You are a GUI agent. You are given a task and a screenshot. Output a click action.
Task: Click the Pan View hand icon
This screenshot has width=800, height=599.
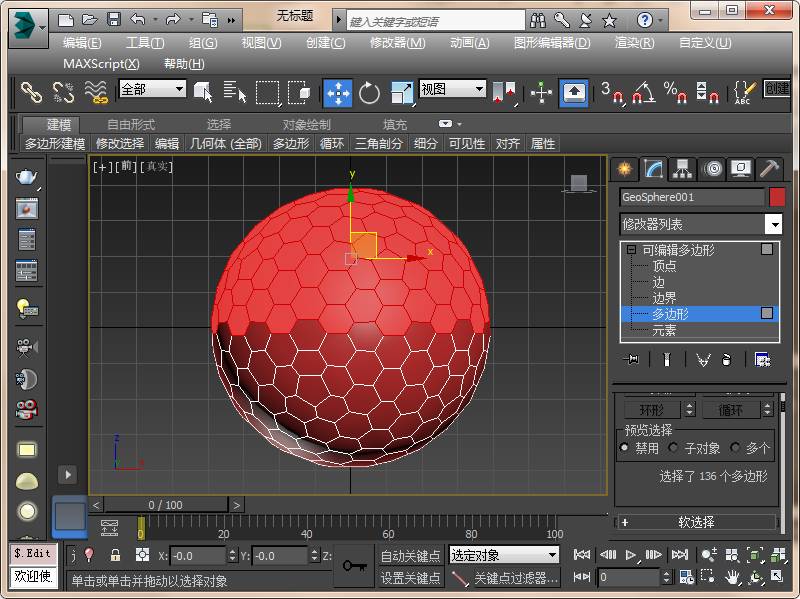click(x=732, y=577)
